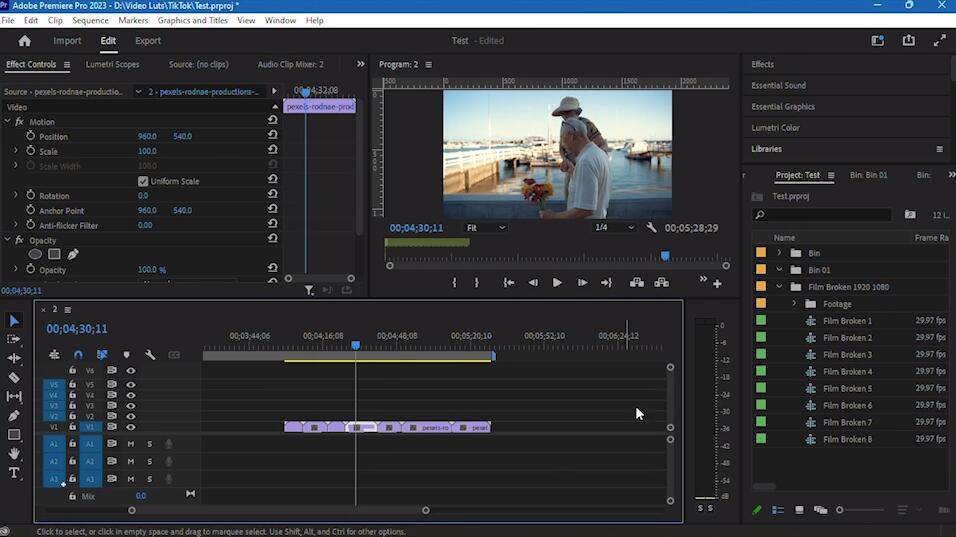The height and width of the screenshot is (537, 956).
Task: Open Graphics and Titles menu
Action: pos(193,20)
